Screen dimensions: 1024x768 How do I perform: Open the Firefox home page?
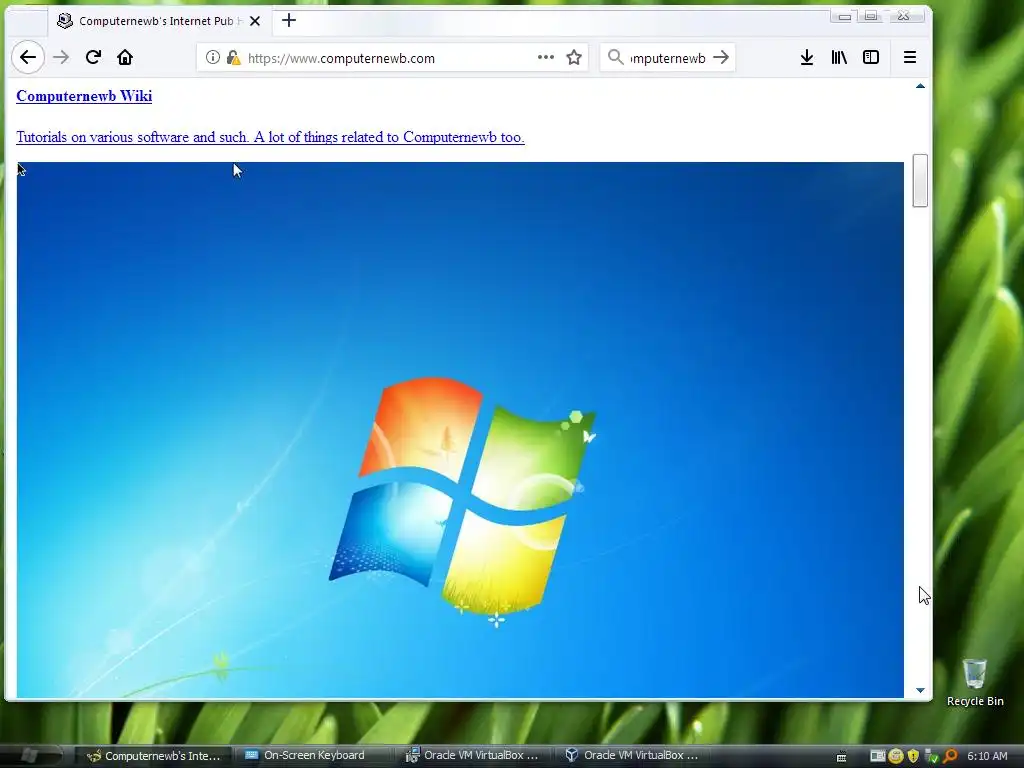click(125, 57)
